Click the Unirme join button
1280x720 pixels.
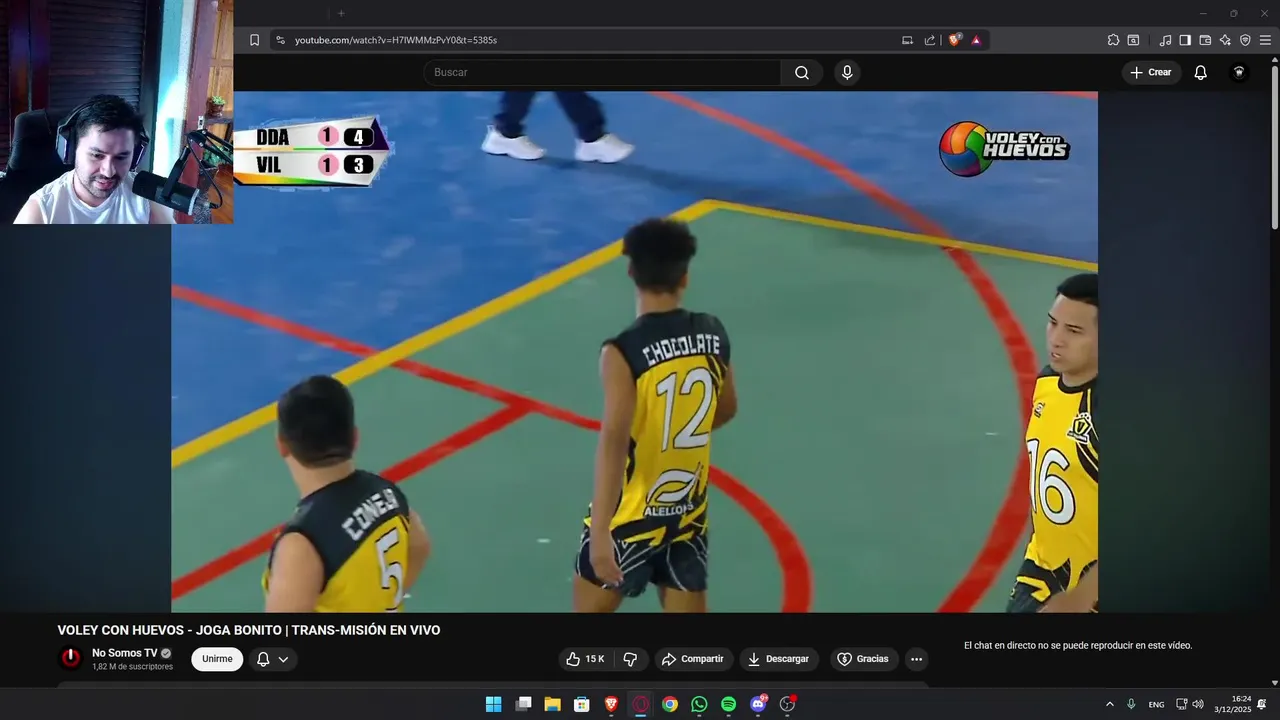tap(217, 659)
